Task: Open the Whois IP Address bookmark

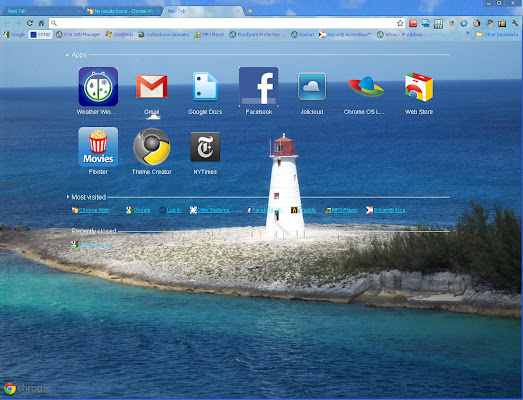Action: pos(404,34)
